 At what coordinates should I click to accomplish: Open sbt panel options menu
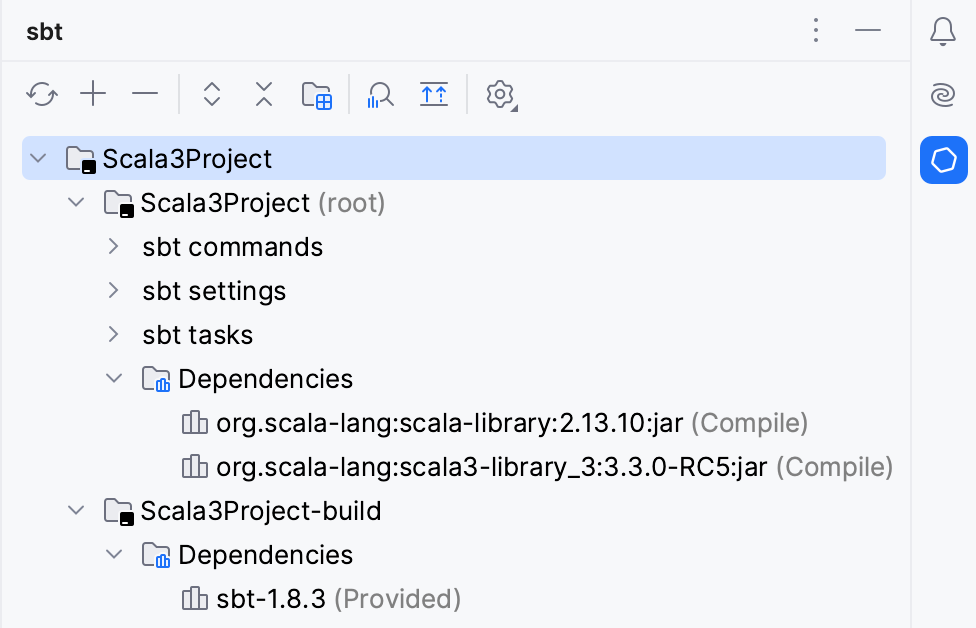click(x=816, y=32)
